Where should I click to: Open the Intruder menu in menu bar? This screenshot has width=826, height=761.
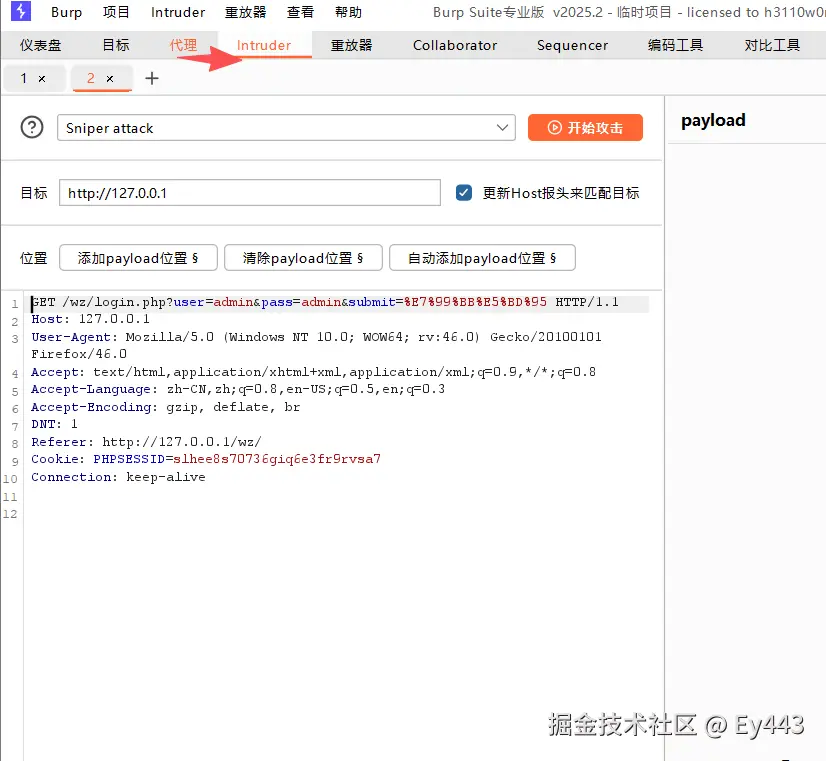tap(178, 12)
